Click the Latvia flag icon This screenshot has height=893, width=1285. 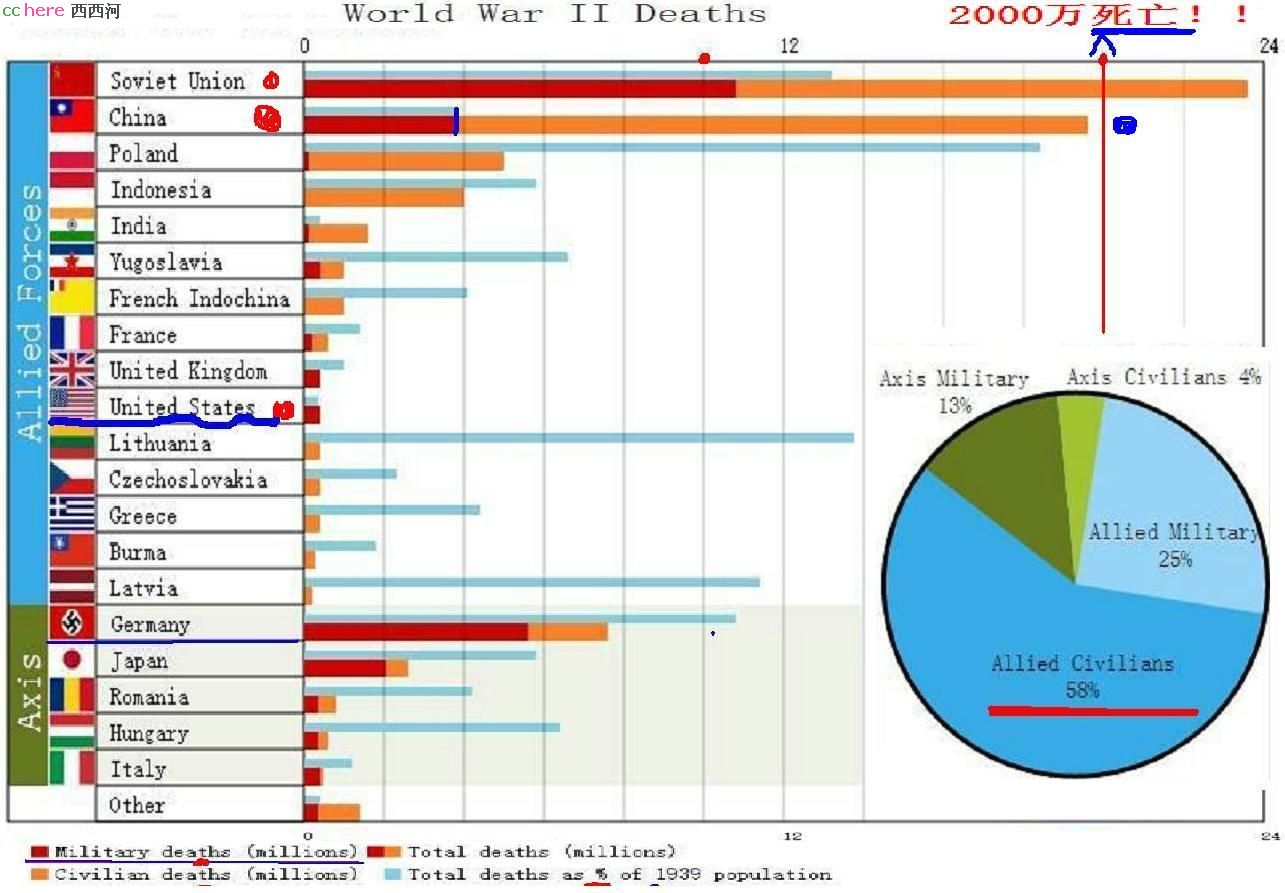pos(72,587)
